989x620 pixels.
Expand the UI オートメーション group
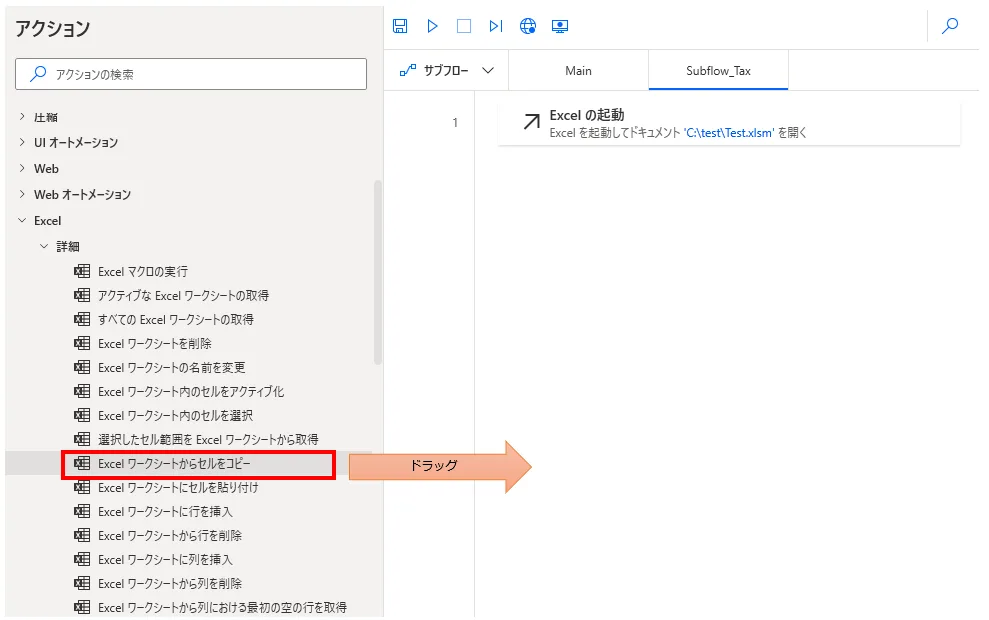pyautogui.click(x=22, y=143)
